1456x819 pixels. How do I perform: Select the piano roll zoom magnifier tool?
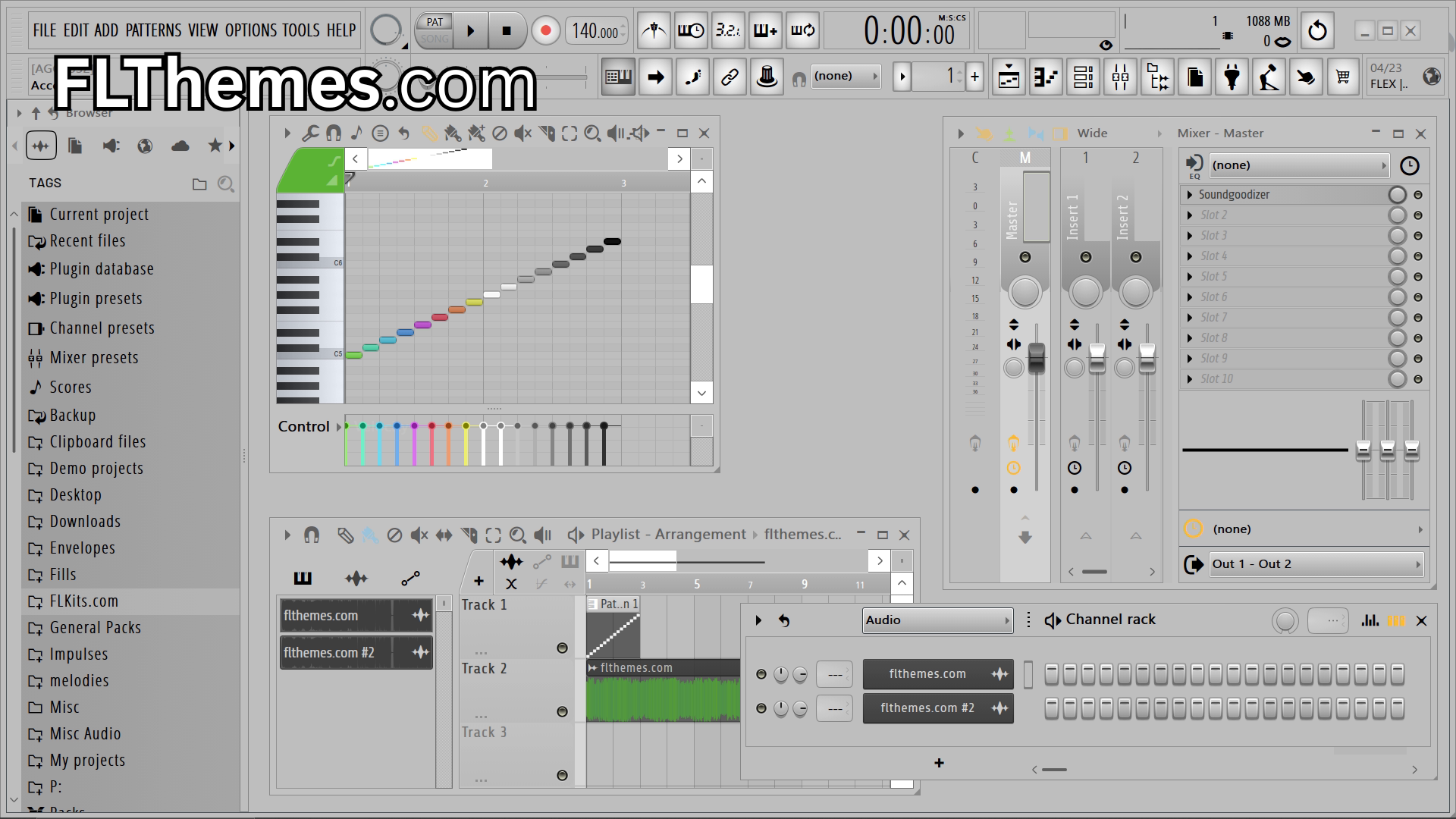[592, 133]
